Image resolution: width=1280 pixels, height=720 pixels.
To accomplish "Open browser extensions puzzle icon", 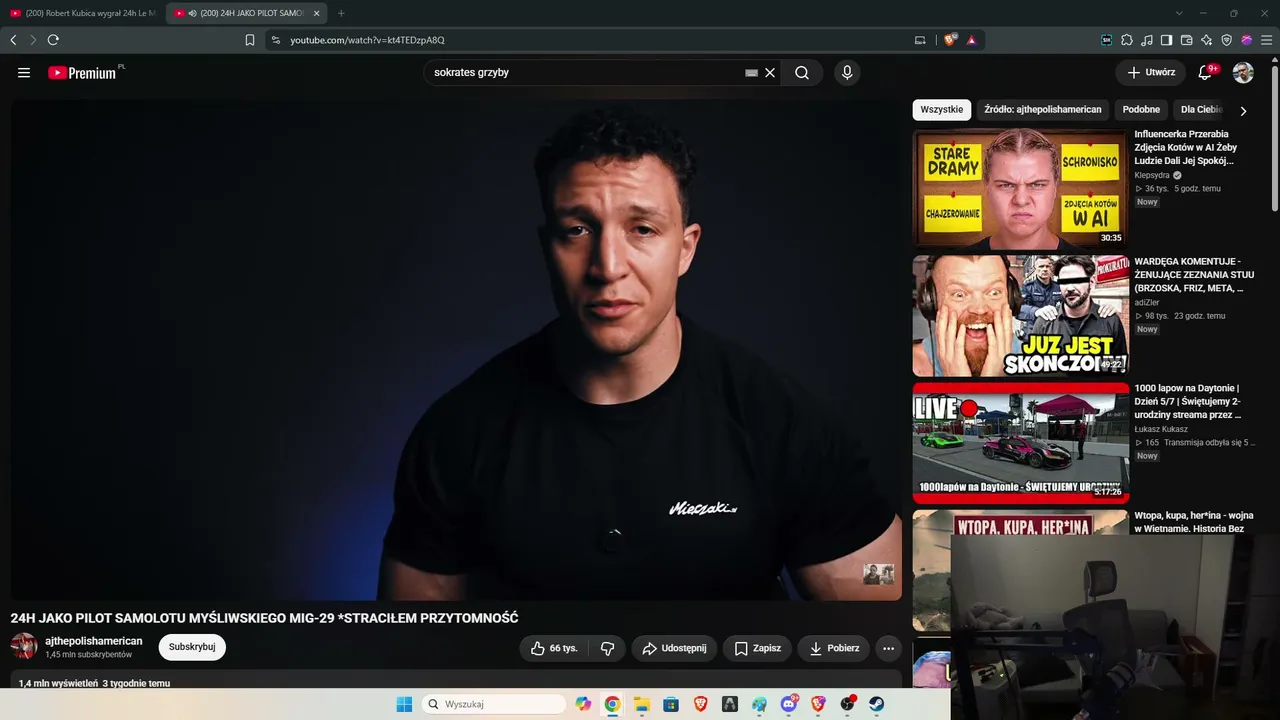I will point(1127,40).
